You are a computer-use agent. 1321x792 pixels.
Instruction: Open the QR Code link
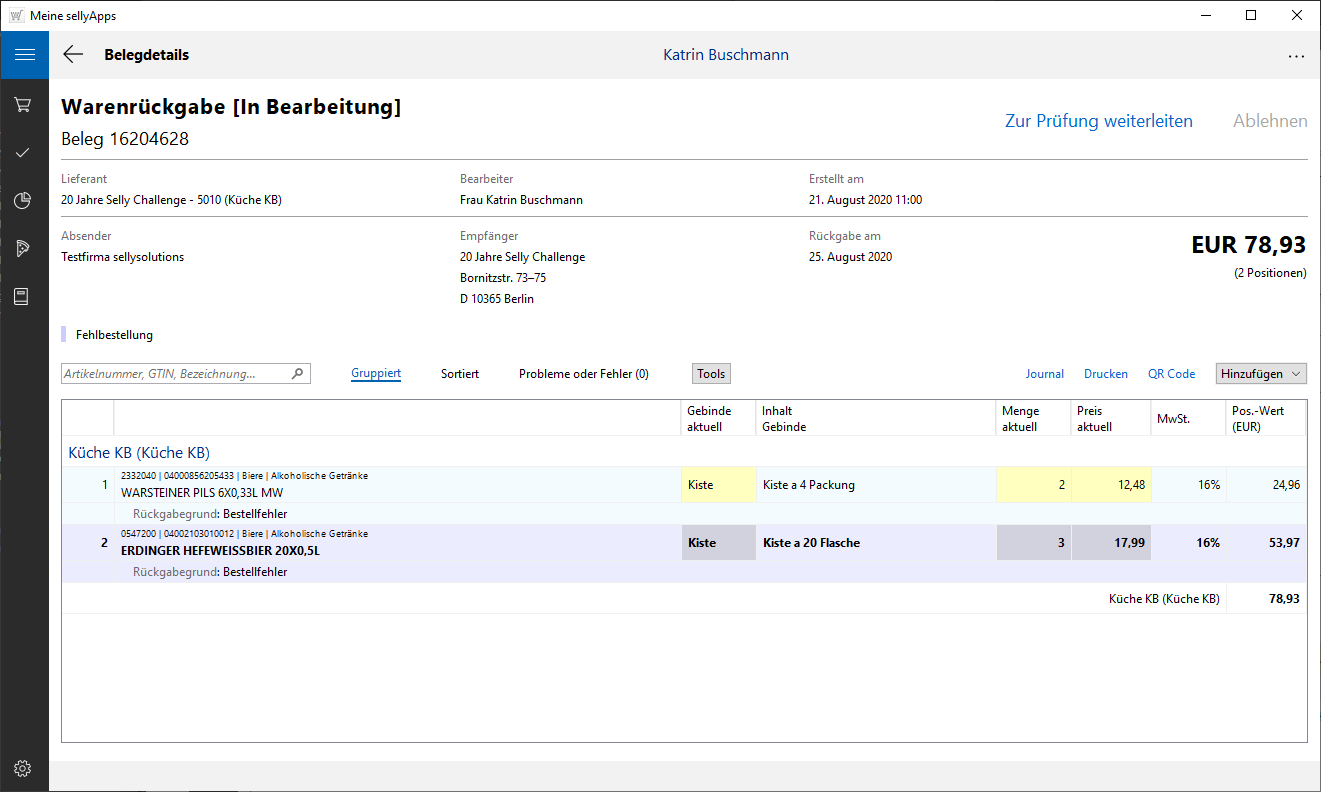pyautogui.click(x=1171, y=374)
